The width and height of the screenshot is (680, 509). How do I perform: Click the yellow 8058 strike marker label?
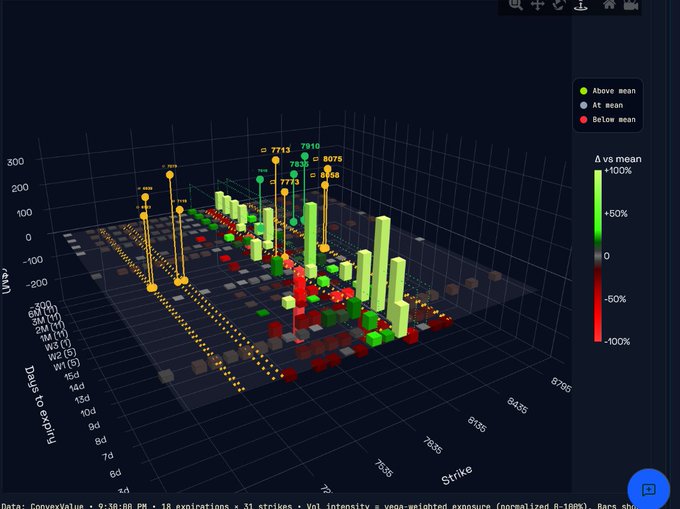(330, 175)
